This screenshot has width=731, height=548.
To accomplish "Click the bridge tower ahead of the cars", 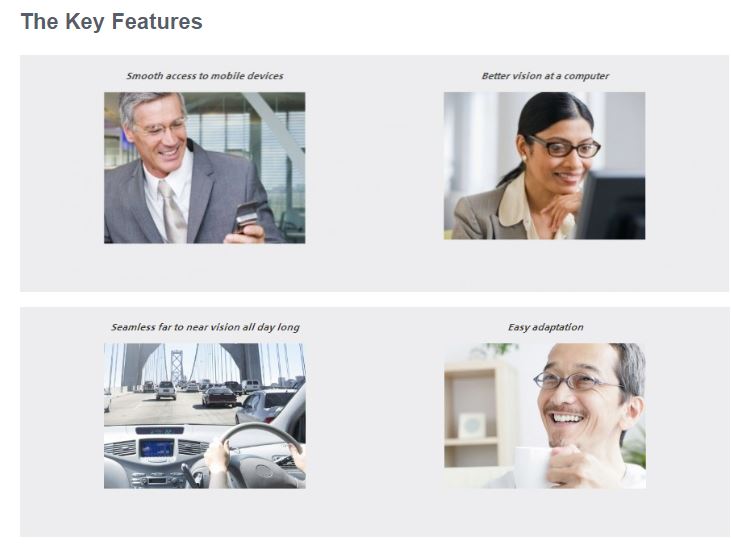I will [x=176, y=367].
